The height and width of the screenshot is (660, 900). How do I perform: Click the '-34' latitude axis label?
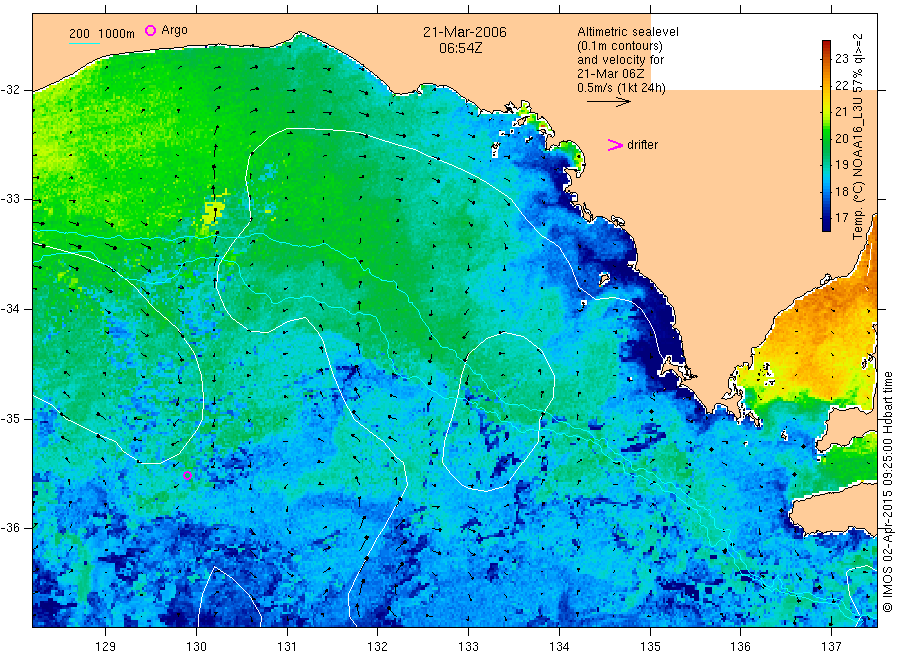[x=11, y=309]
